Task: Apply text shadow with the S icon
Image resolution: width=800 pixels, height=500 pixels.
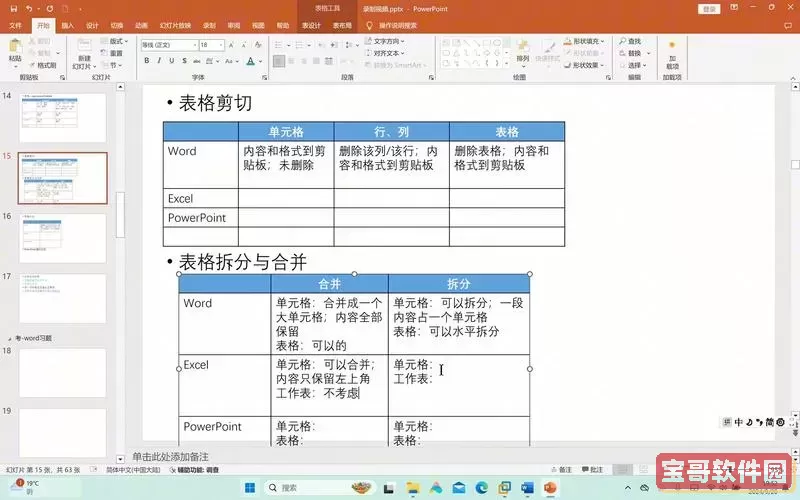Action: (x=184, y=61)
